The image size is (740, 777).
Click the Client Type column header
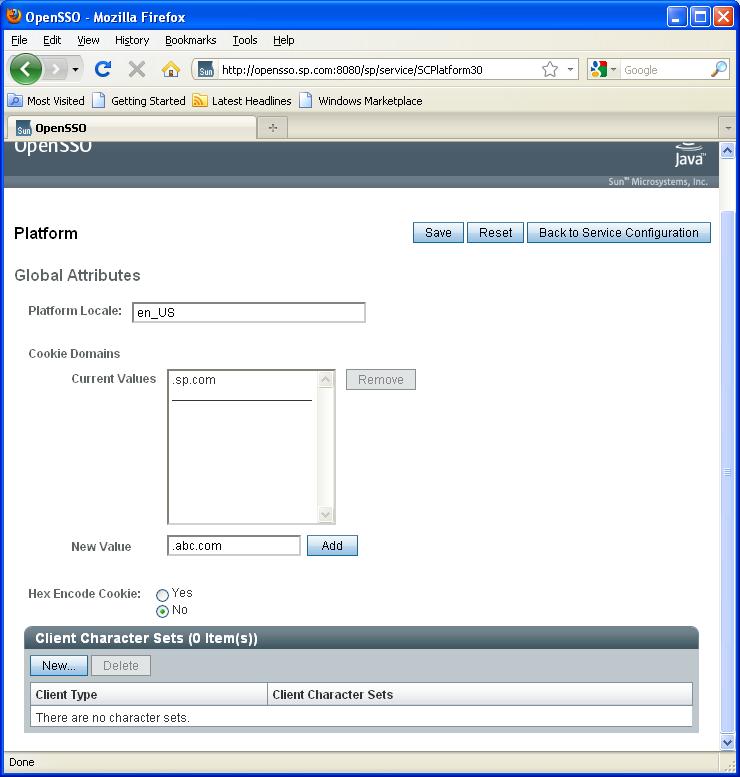(x=149, y=694)
